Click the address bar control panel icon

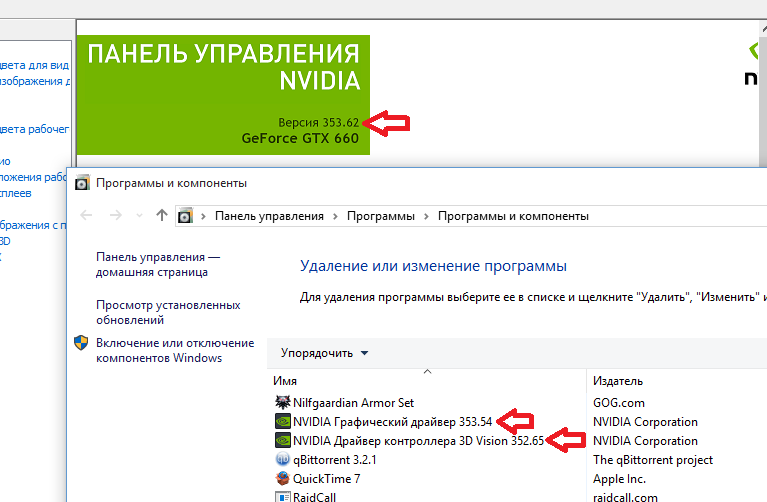point(185,216)
